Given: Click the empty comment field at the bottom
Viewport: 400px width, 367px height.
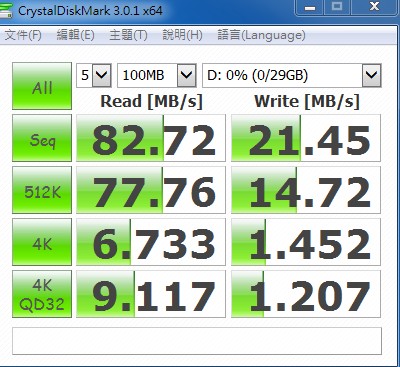Looking at the screenshot, I should tap(197, 341).
